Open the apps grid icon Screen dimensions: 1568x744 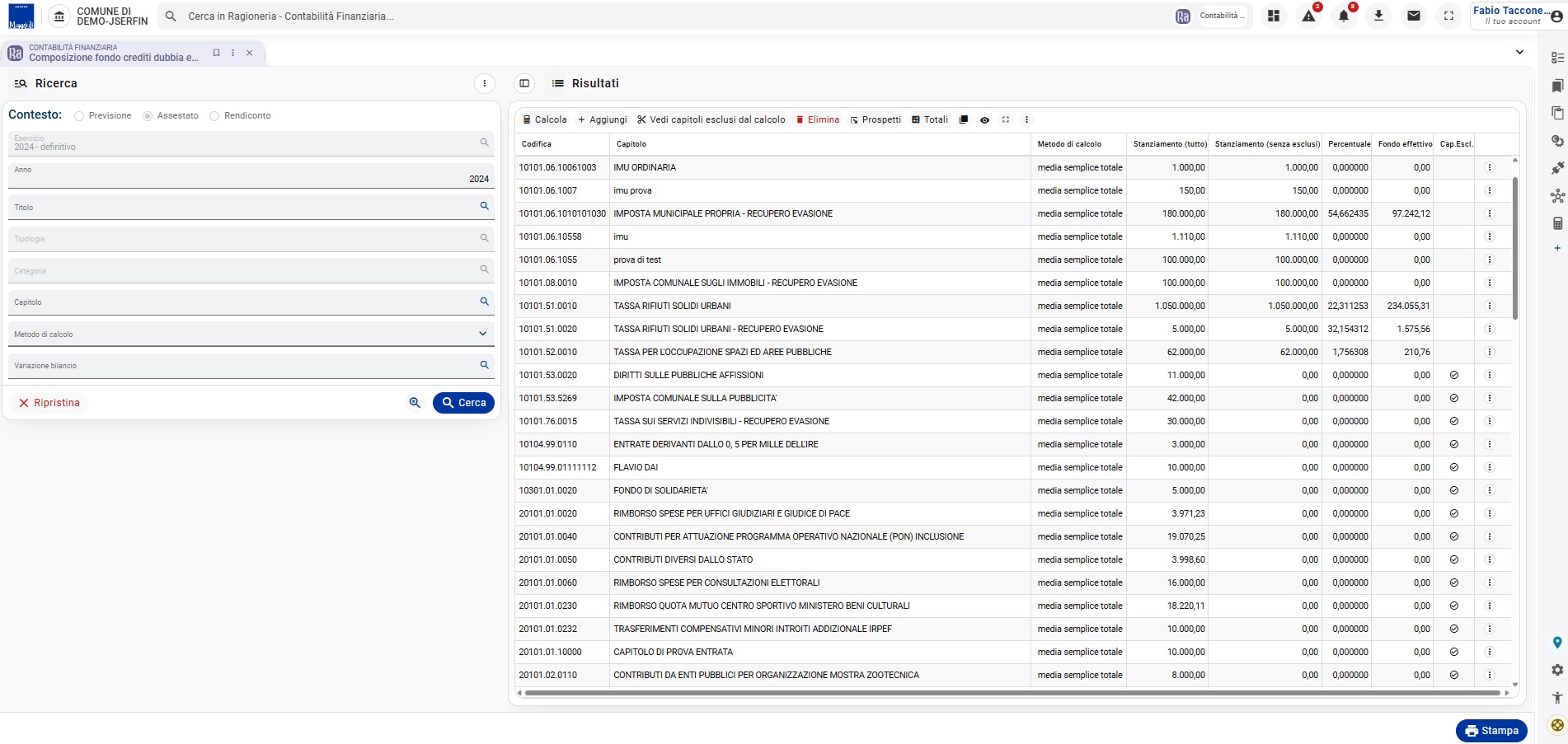coord(1274,16)
